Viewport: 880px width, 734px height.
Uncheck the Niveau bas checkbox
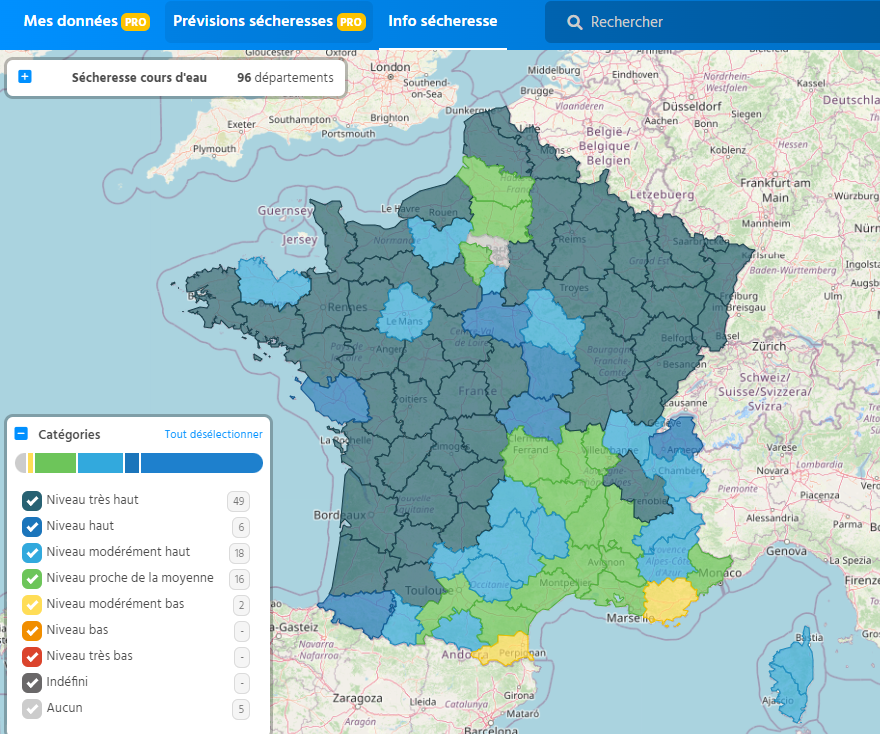(x=32, y=631)
